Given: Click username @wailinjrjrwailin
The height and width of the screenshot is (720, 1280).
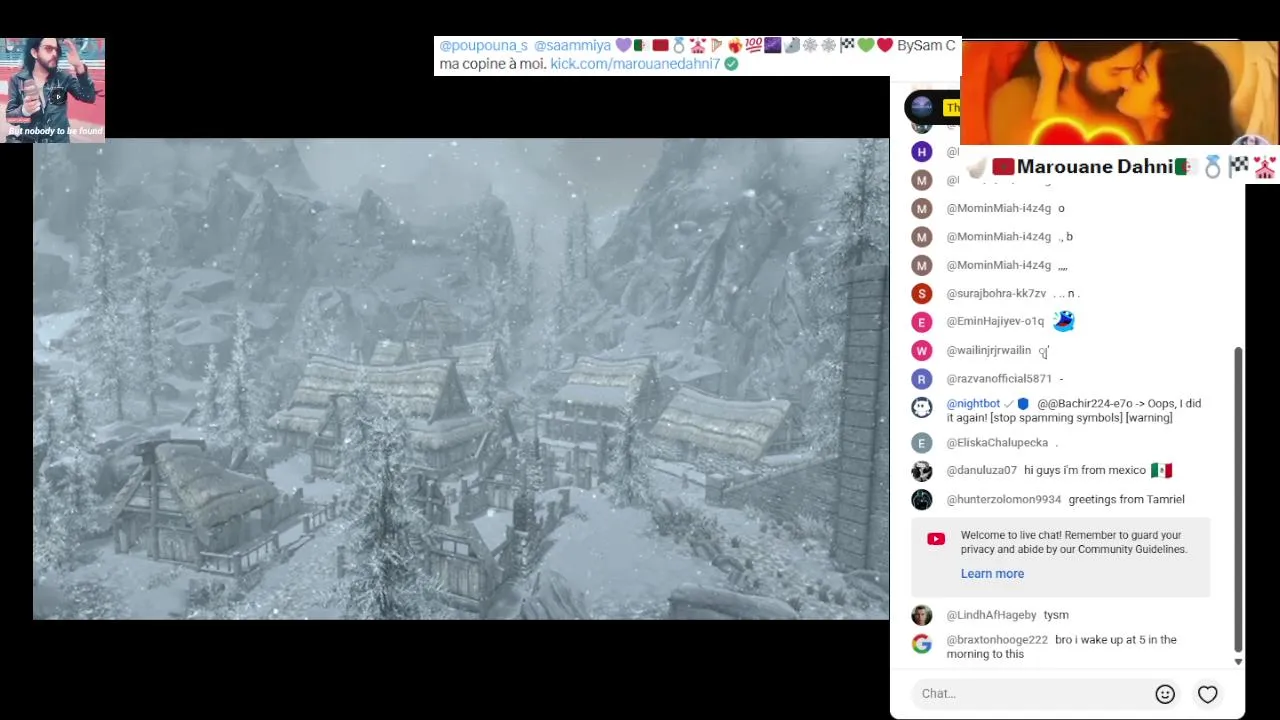Looking at the screenshot, I should click(x=988, y=351).
